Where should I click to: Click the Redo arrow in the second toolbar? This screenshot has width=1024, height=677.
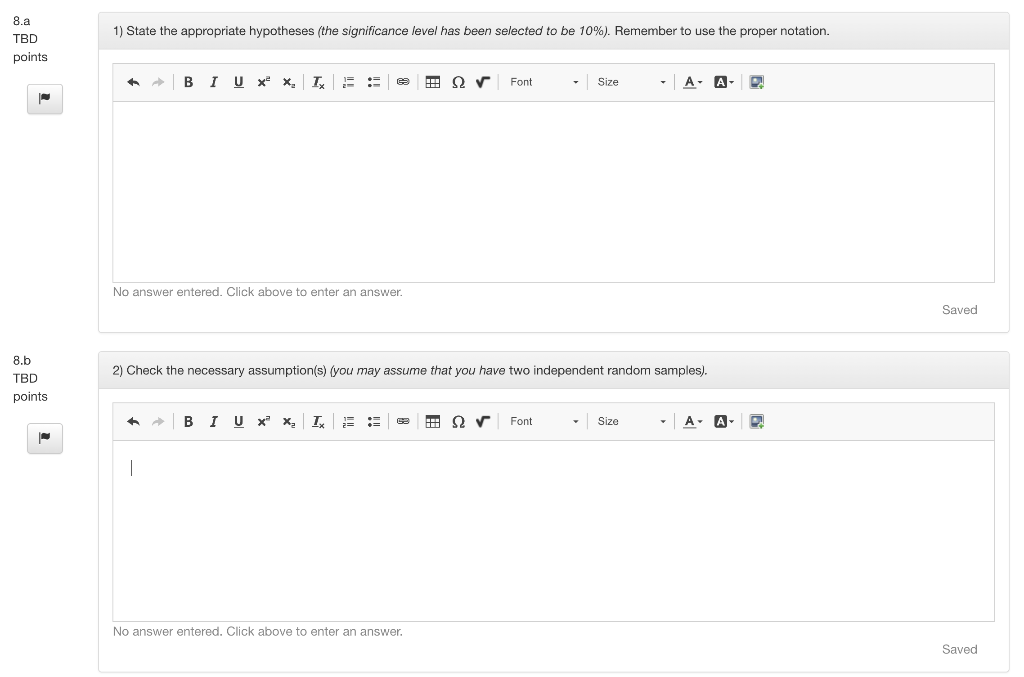pyautogui.click(x=158, y=421)
